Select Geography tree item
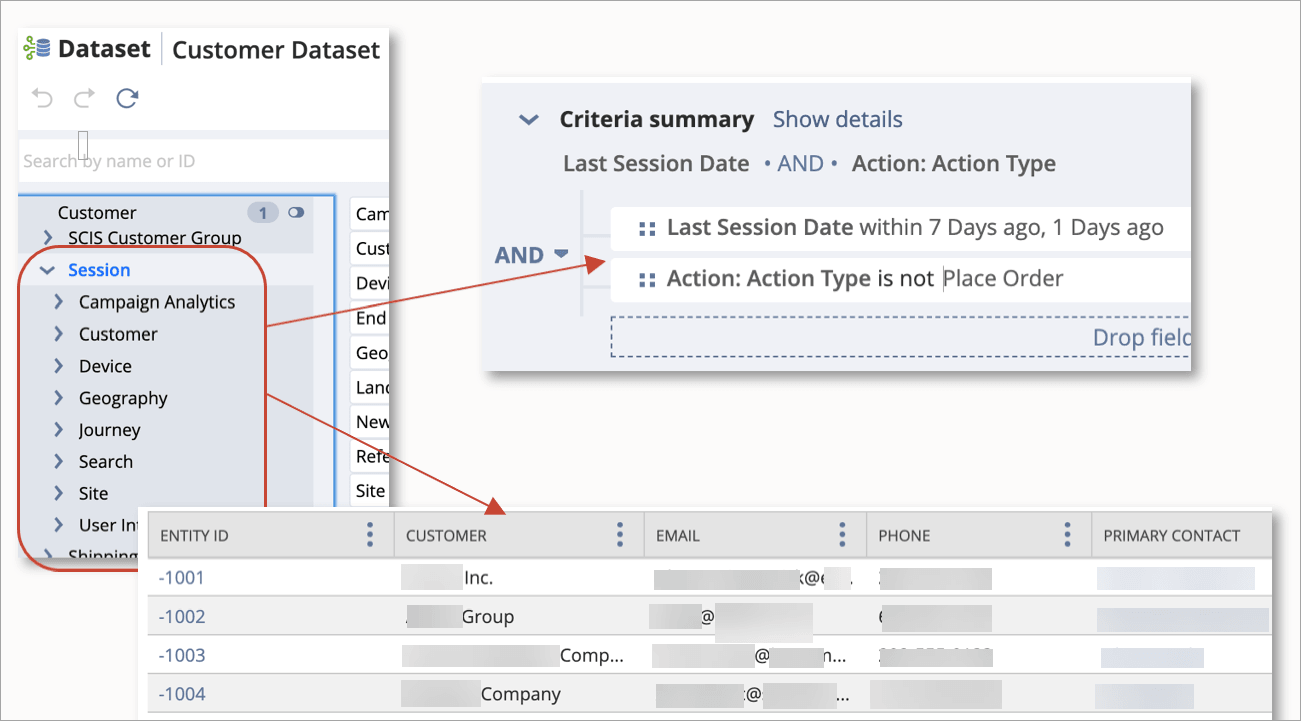The height and width of the screenshot is (721, 1301). (123, 398)
